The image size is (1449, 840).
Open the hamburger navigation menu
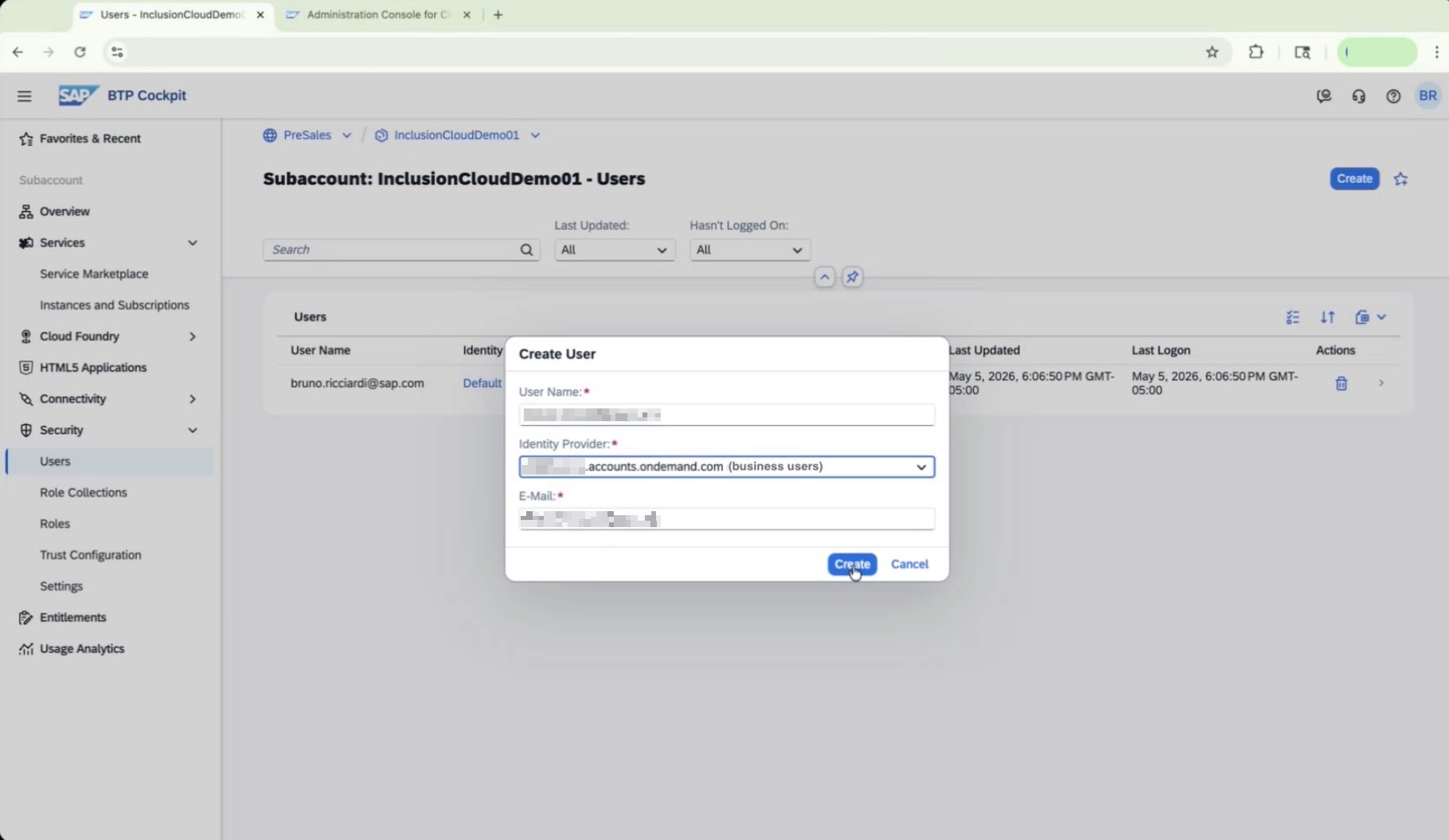(25, 96)
